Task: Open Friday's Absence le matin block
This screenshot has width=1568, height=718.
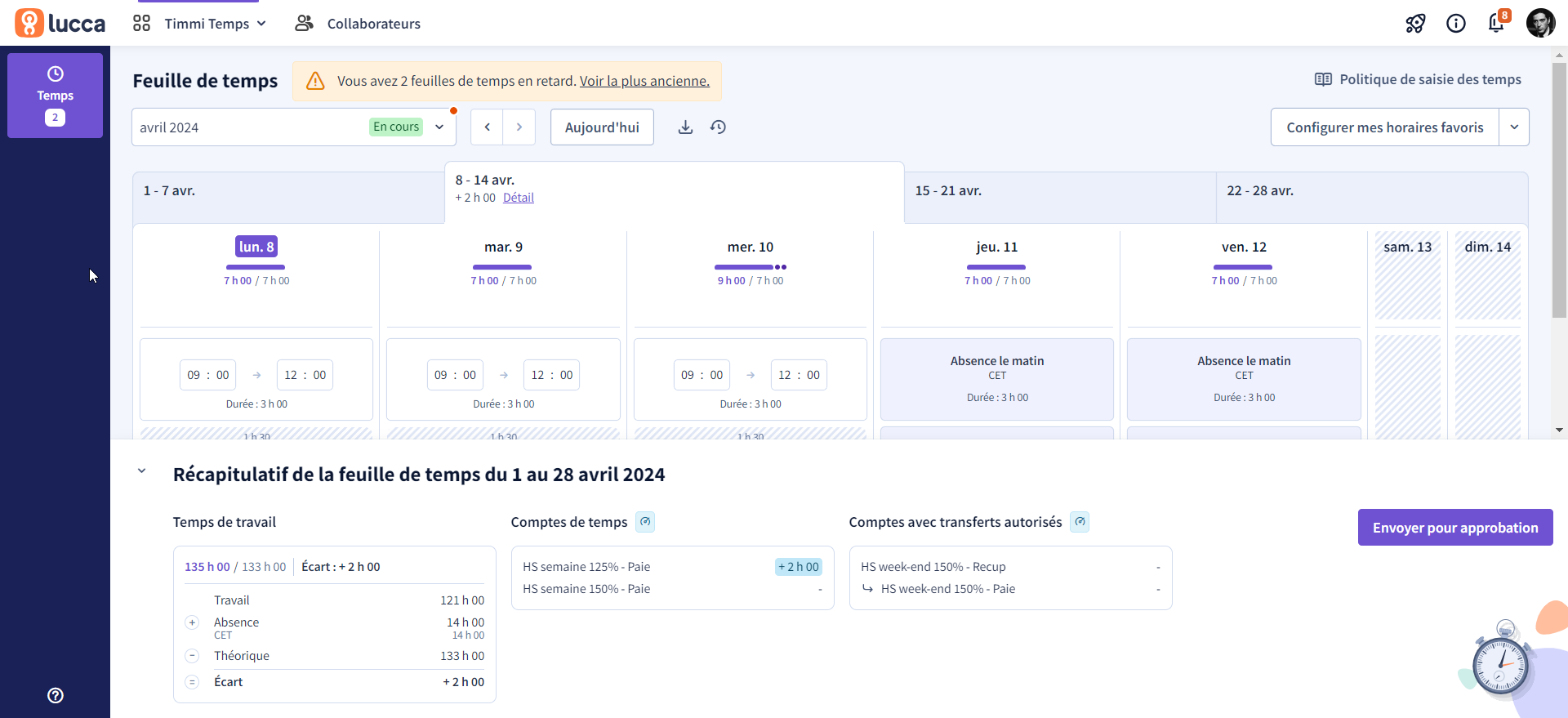Action: click(x=1244, y=379)
